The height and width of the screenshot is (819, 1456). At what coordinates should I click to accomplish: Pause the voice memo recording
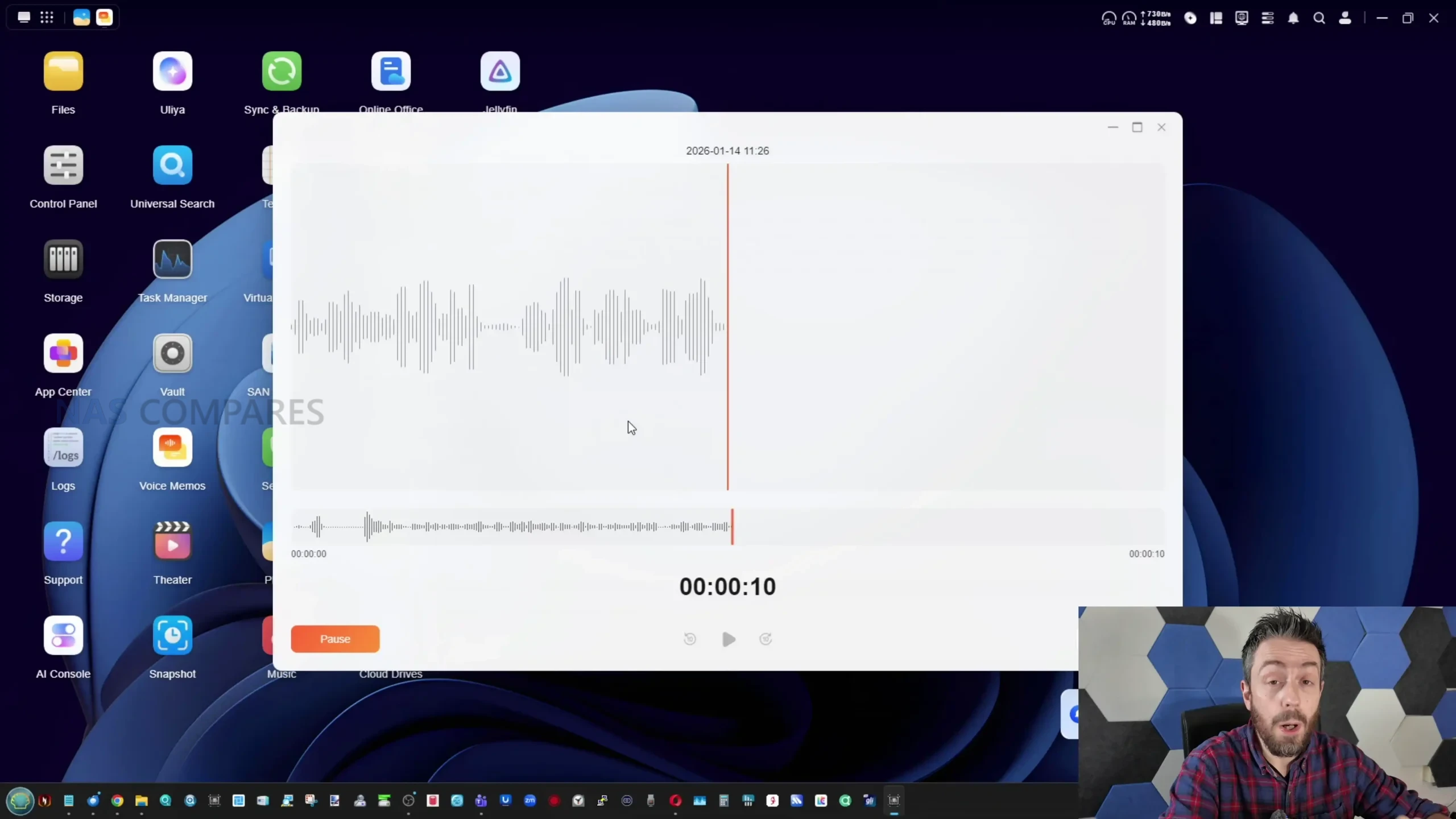335,639
